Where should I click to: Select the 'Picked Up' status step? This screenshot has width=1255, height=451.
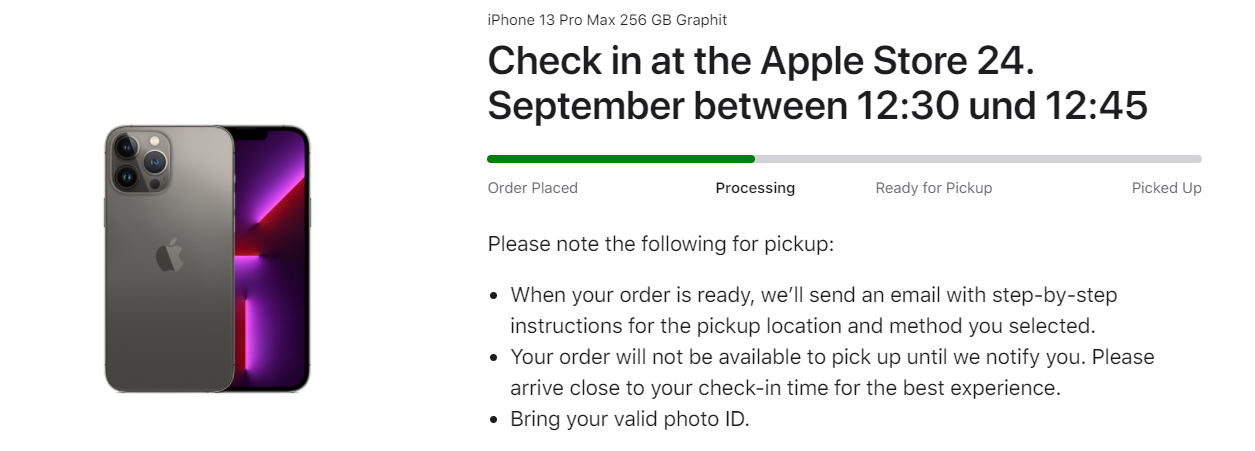click(x=1166, y=188)
